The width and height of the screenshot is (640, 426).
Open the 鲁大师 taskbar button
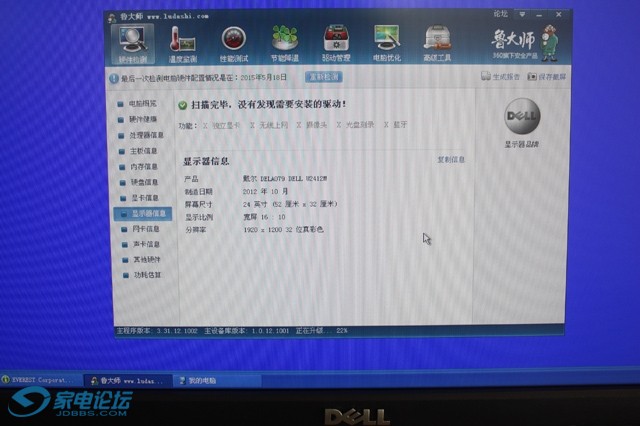(x=128, y=381)
